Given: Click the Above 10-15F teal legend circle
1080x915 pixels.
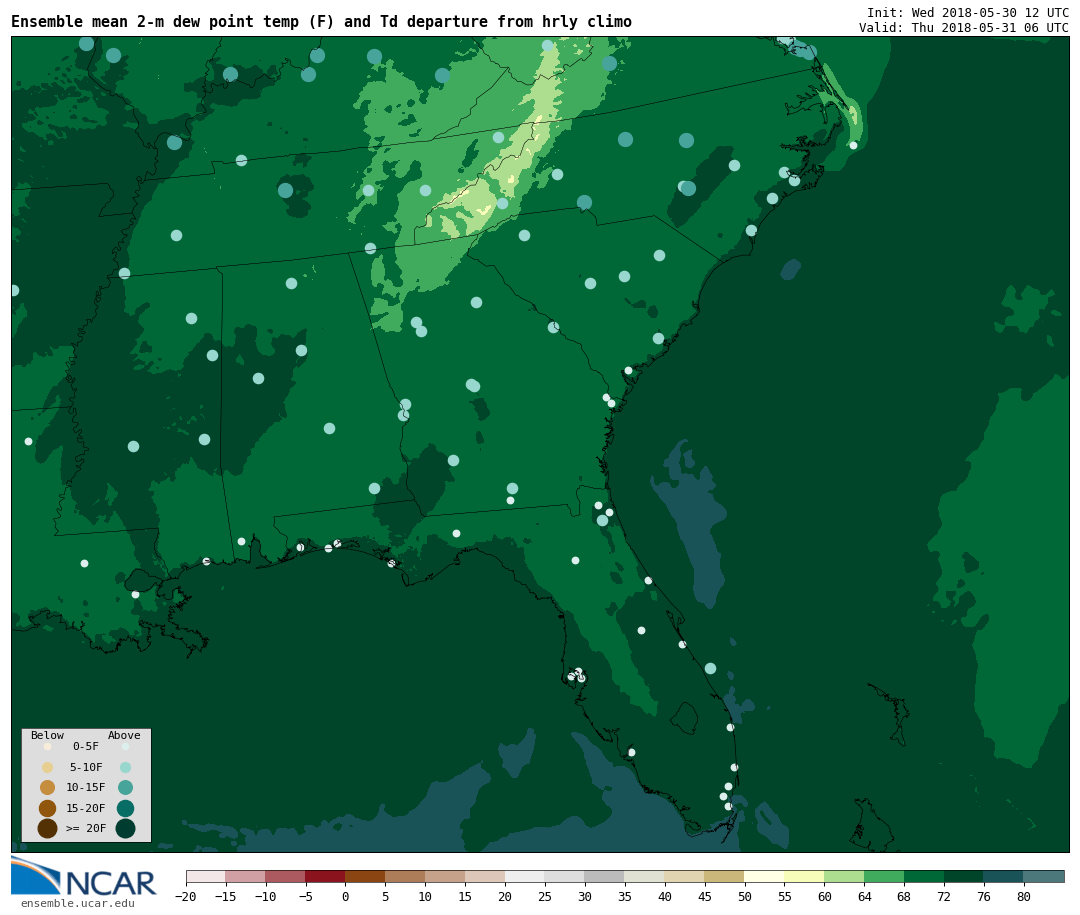Looking at the screenshot, I should [125, 788].
